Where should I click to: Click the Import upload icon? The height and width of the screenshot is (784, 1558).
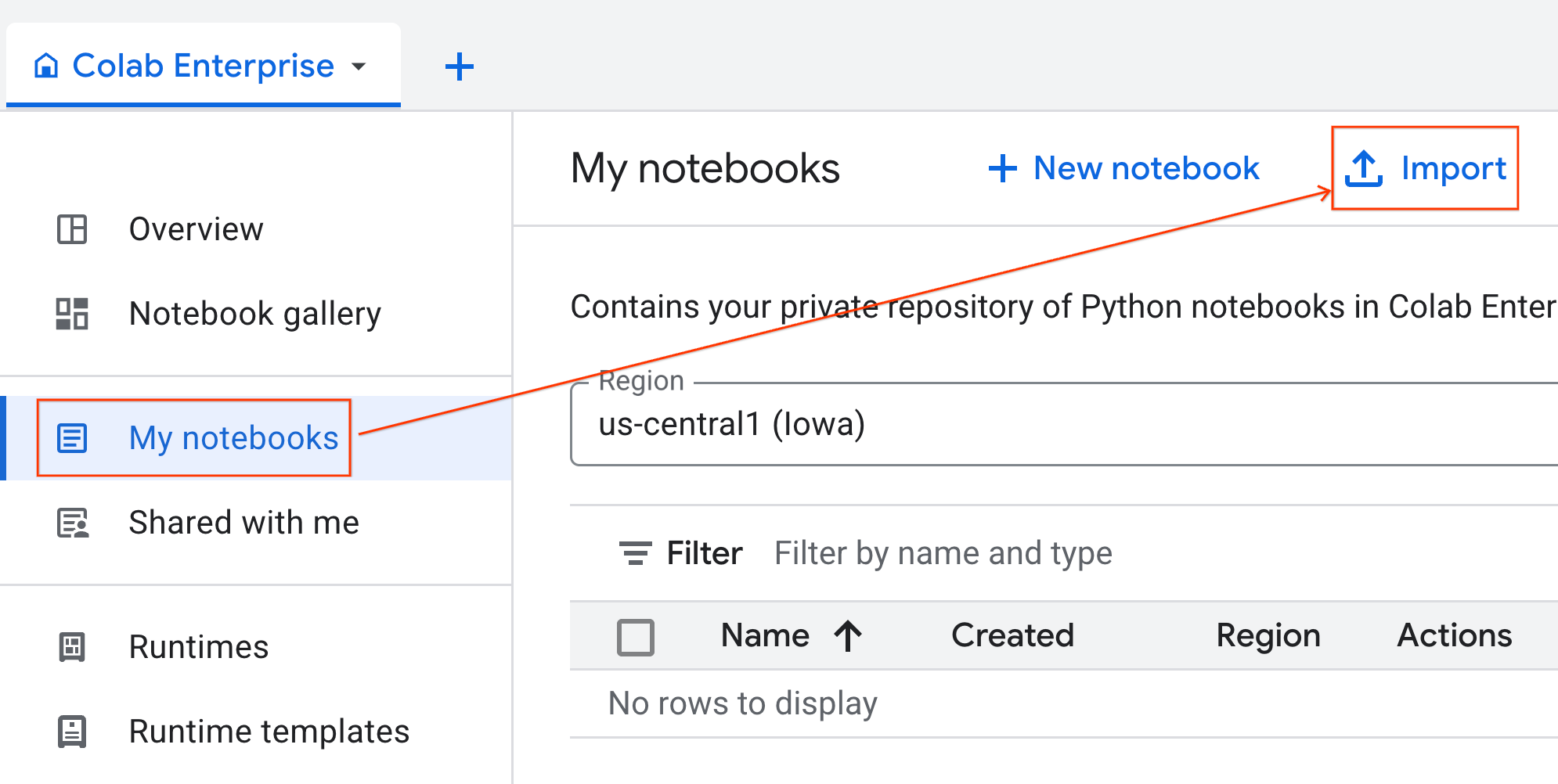1362,167
